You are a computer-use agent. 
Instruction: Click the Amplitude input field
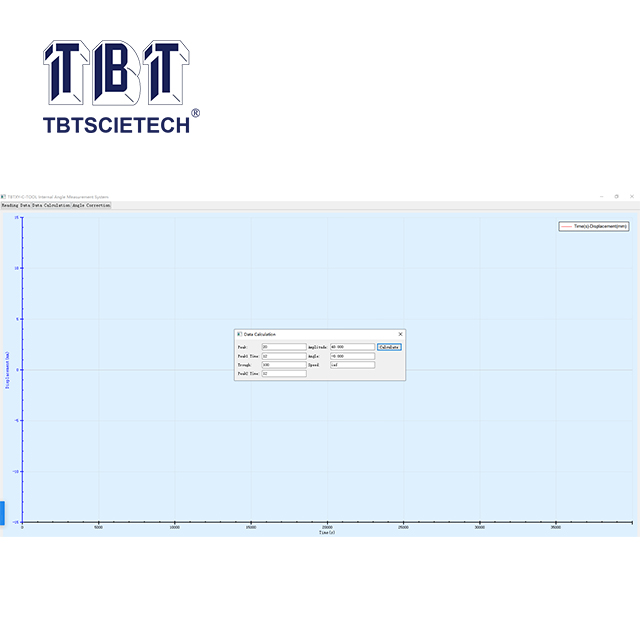pos(352,347)
